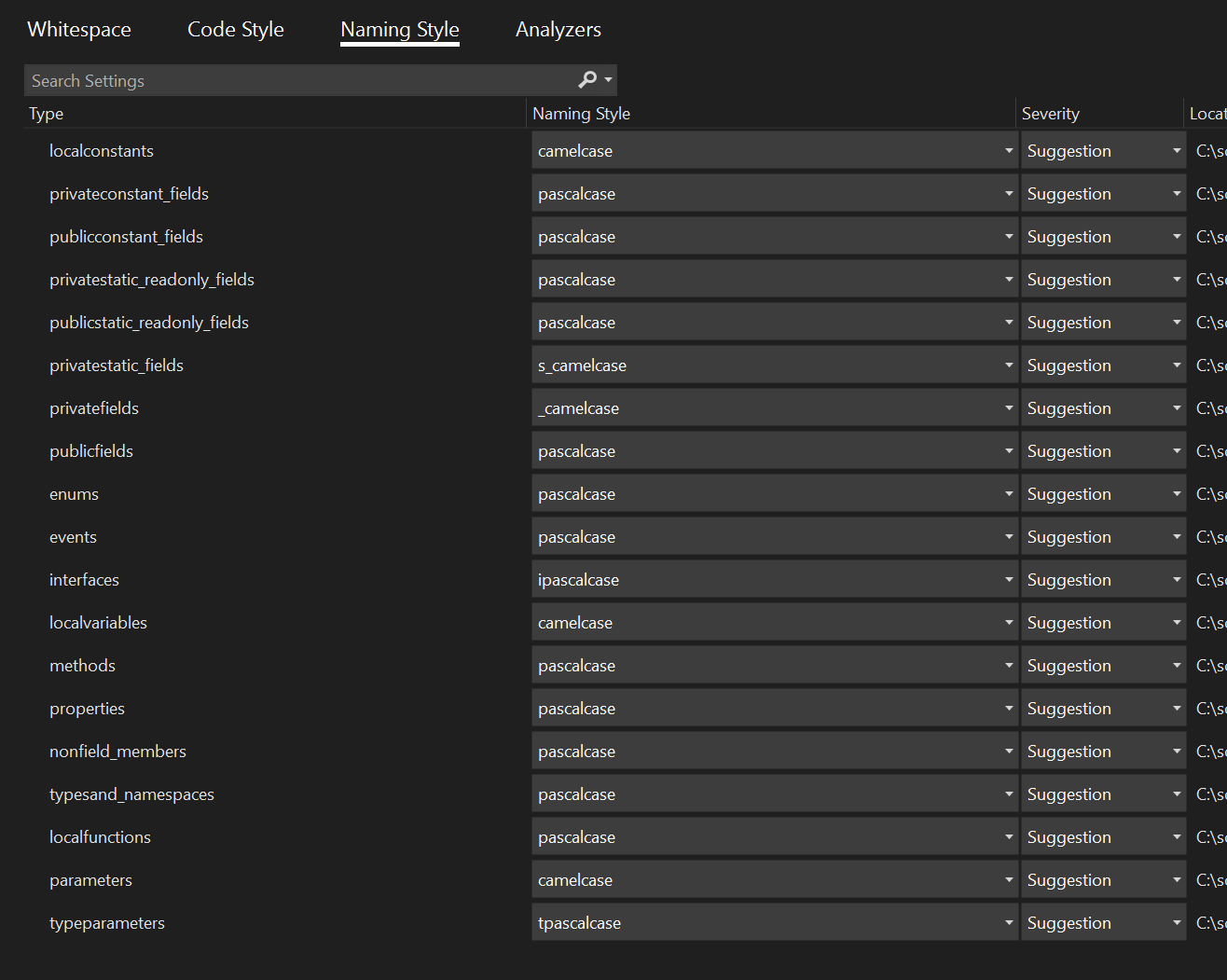1227x980 pixels.
Task: Click the Severity column header
Action: [1051, 114]
